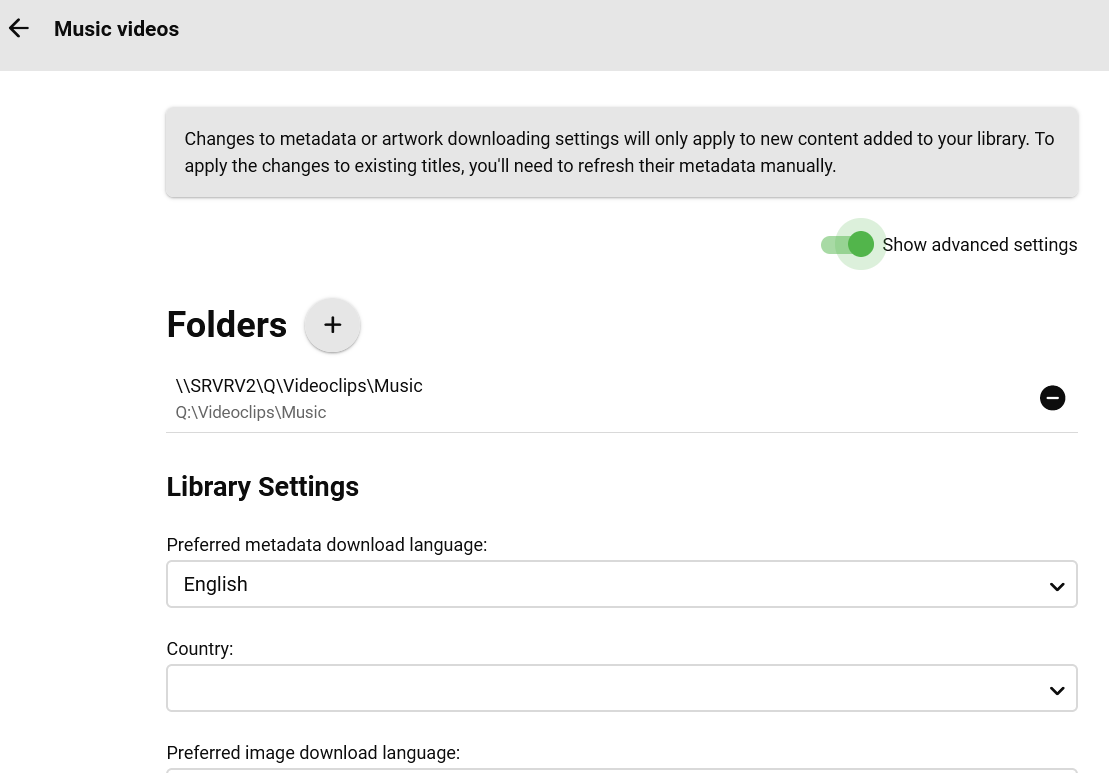Open the empty Country combo box
Viewport: 1109px width, 773px height.
point(620,689)
